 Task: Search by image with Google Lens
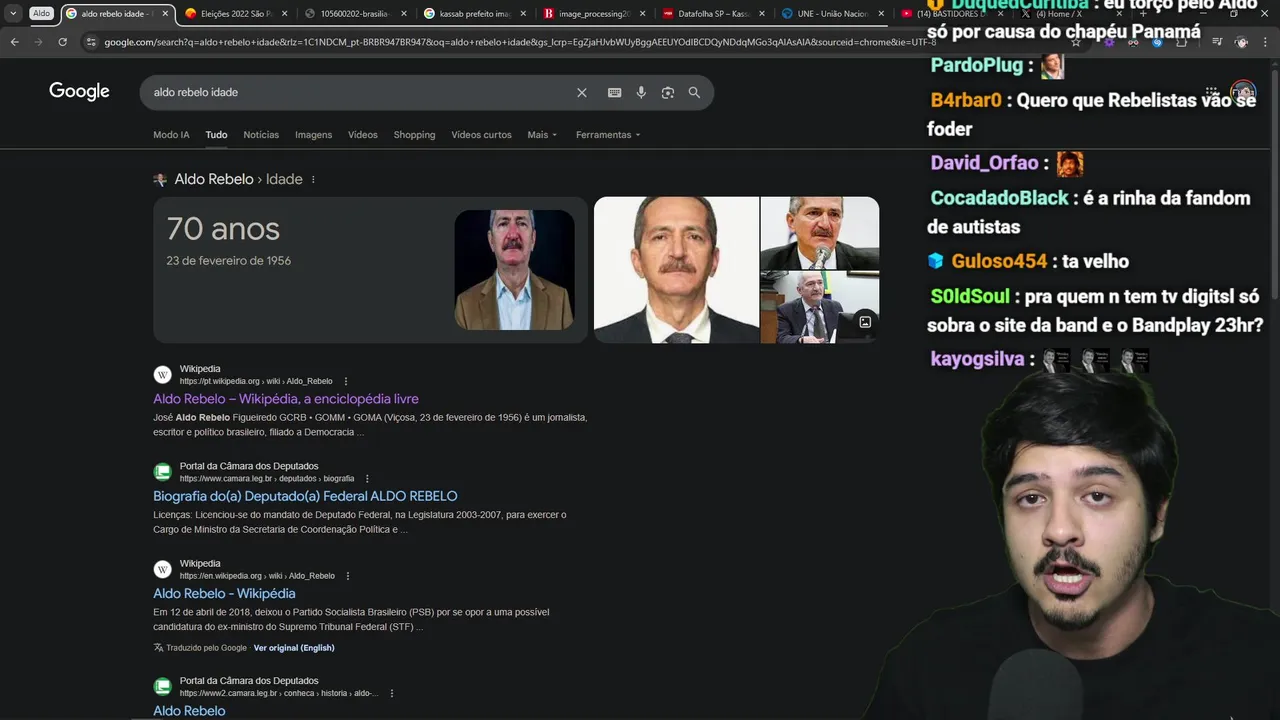667,92
